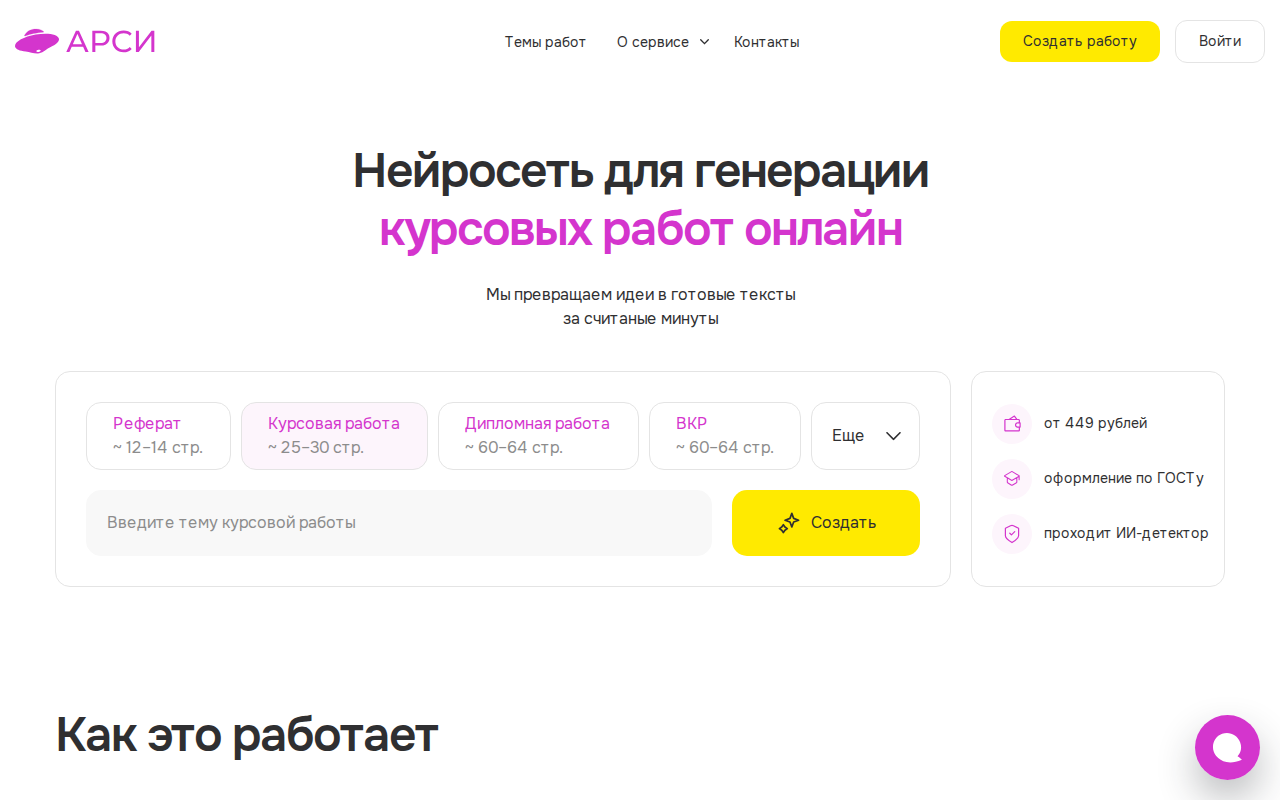The image size is (1280, 800).
Task: Expand the О сервисе dropdown menu
Action: (x=663, y=42)
